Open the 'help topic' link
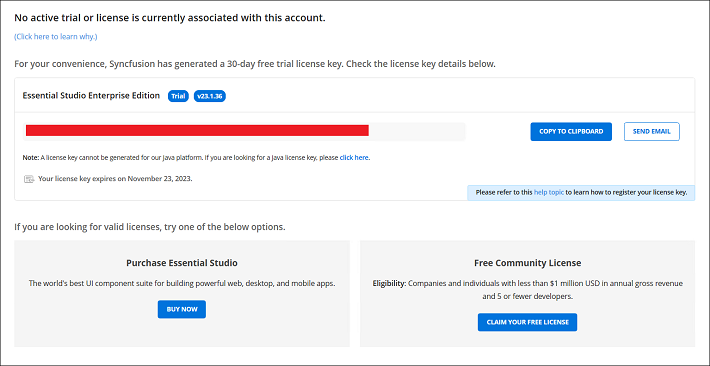Image resolution: width=710 pixels, height=366 pixels. [549, 192]
